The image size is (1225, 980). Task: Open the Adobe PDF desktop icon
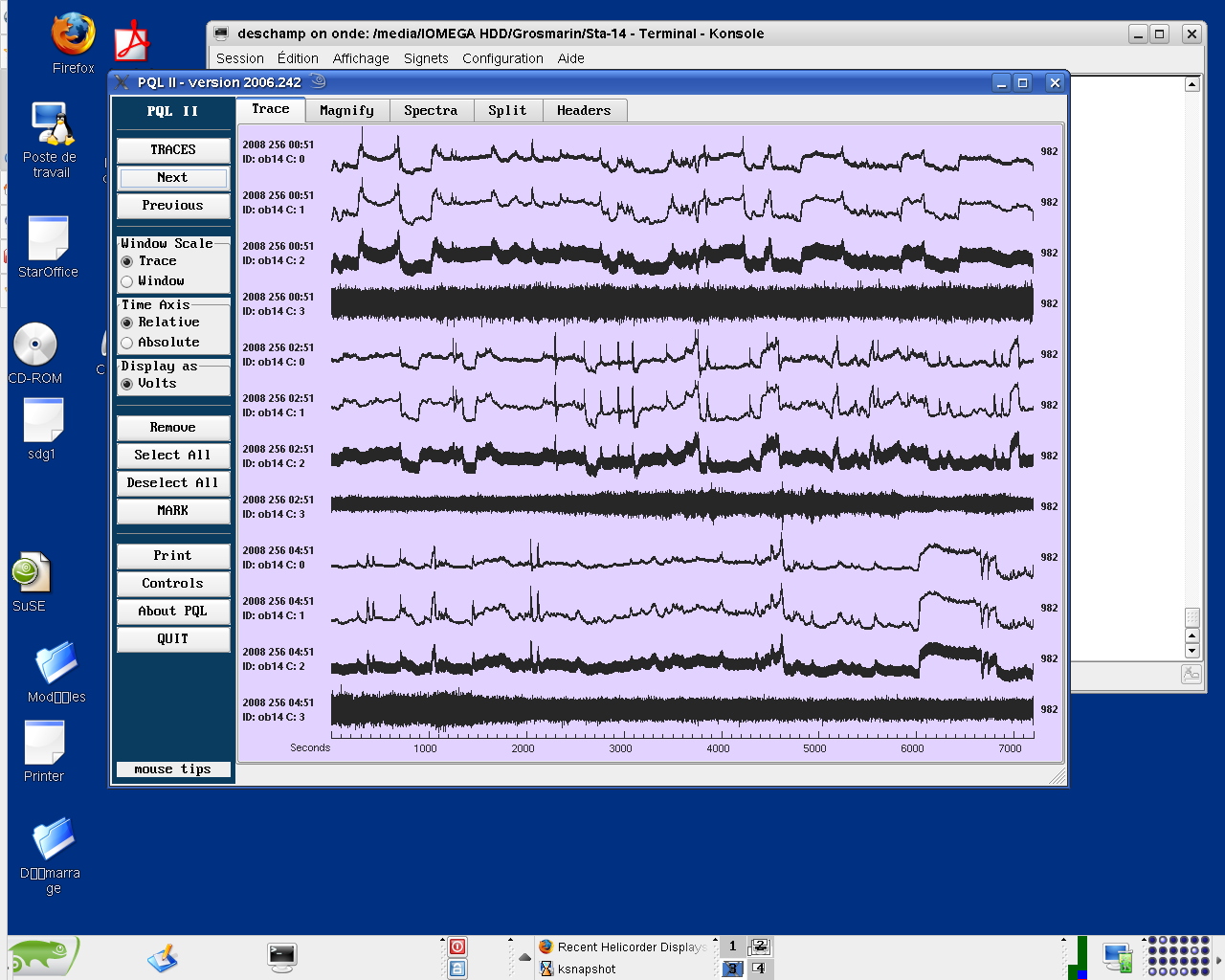(x=132, y=43)
